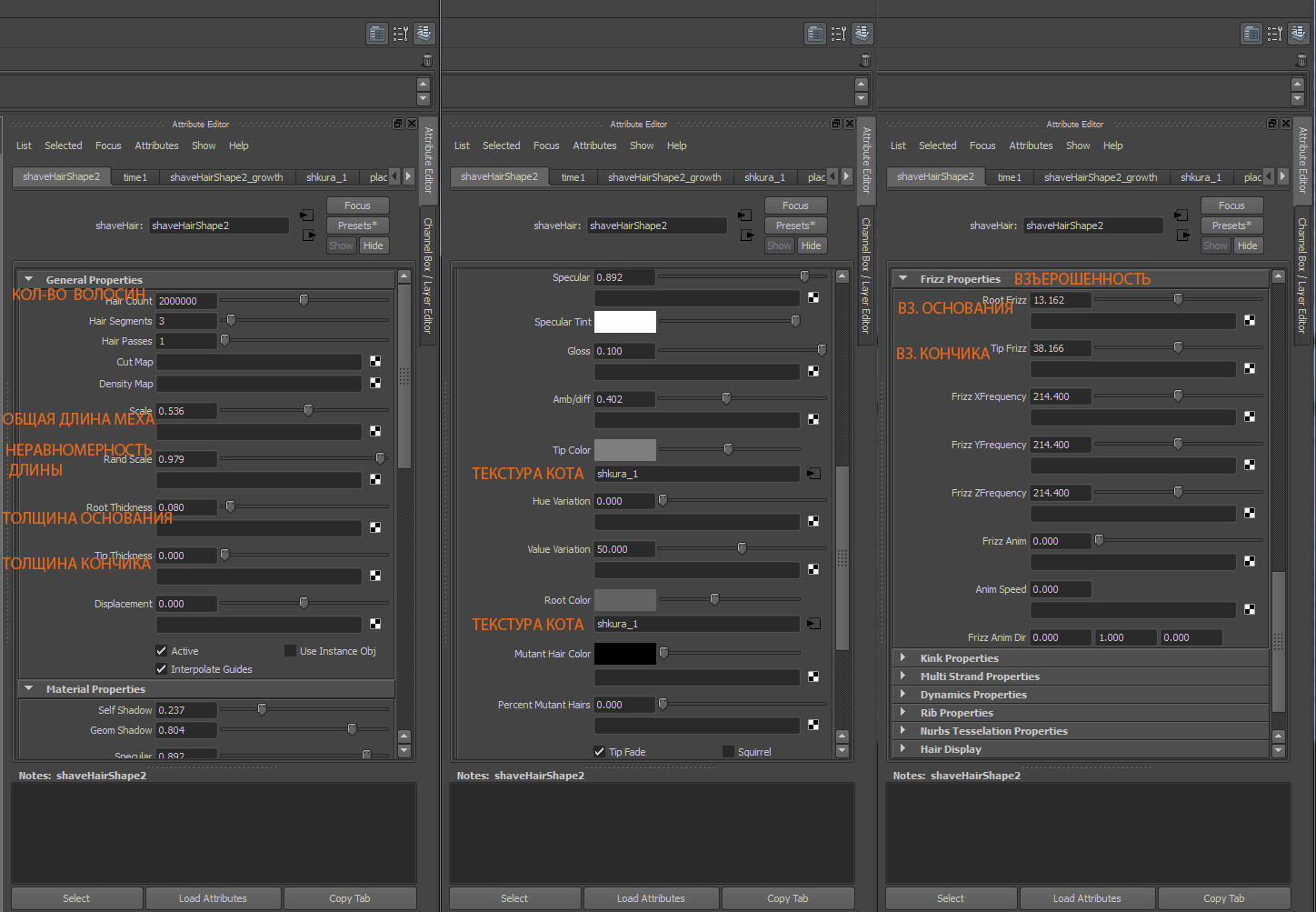
Task: Open the connected node arrow beside Tip Color shkura_1
Action: click(813, 474)
